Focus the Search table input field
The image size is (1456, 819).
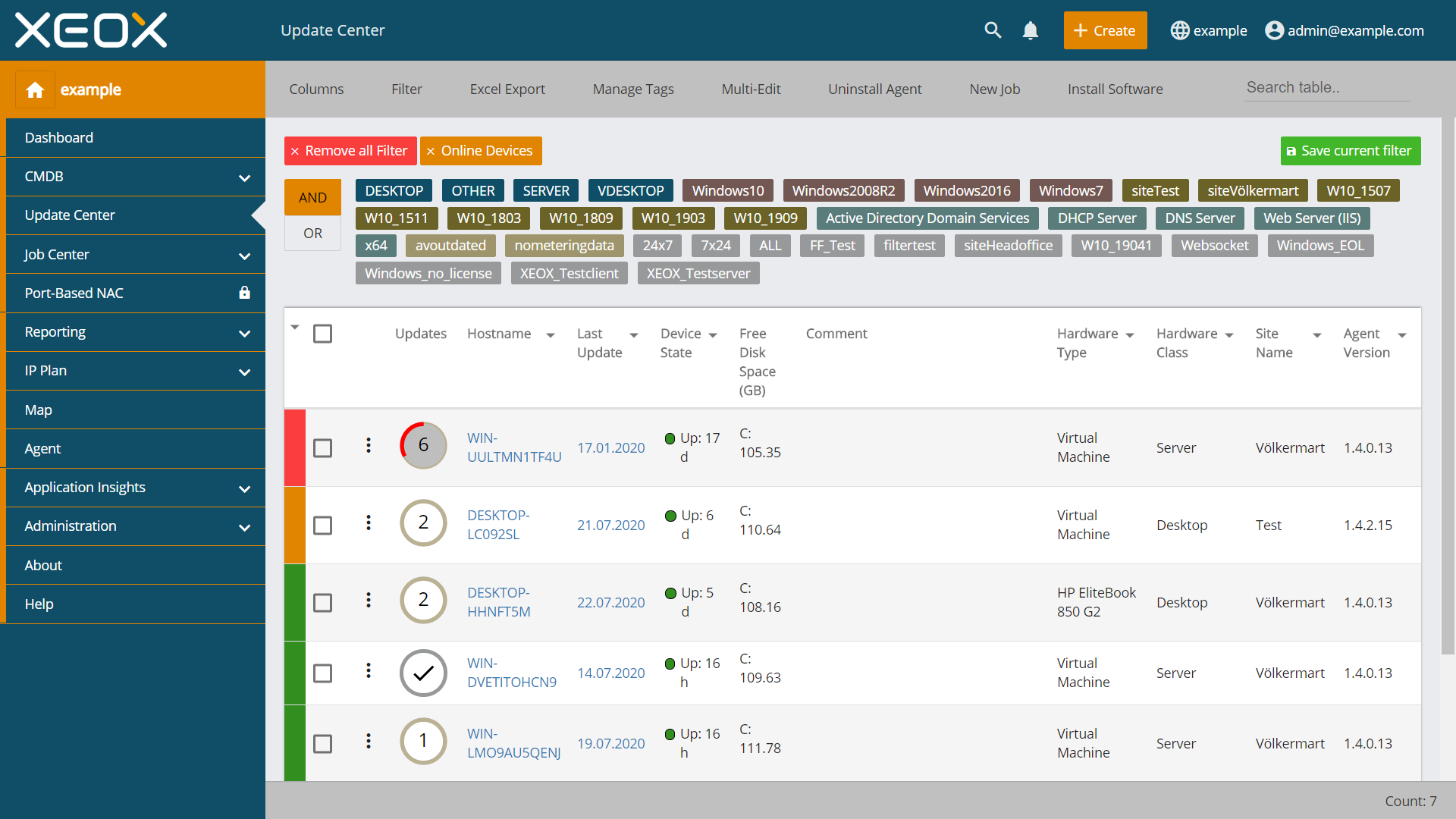pyautogui.click(x=1328, y=87)
